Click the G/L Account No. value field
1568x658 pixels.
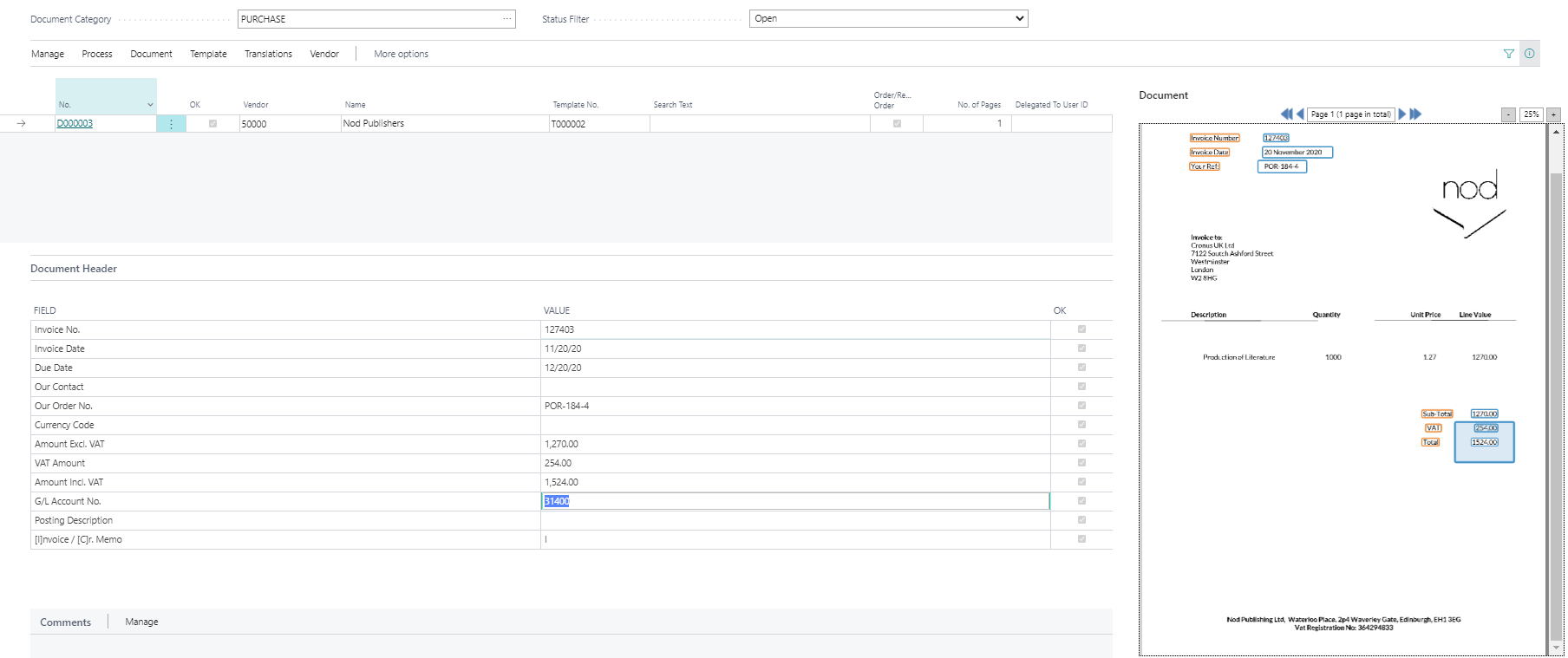[795, 501]
